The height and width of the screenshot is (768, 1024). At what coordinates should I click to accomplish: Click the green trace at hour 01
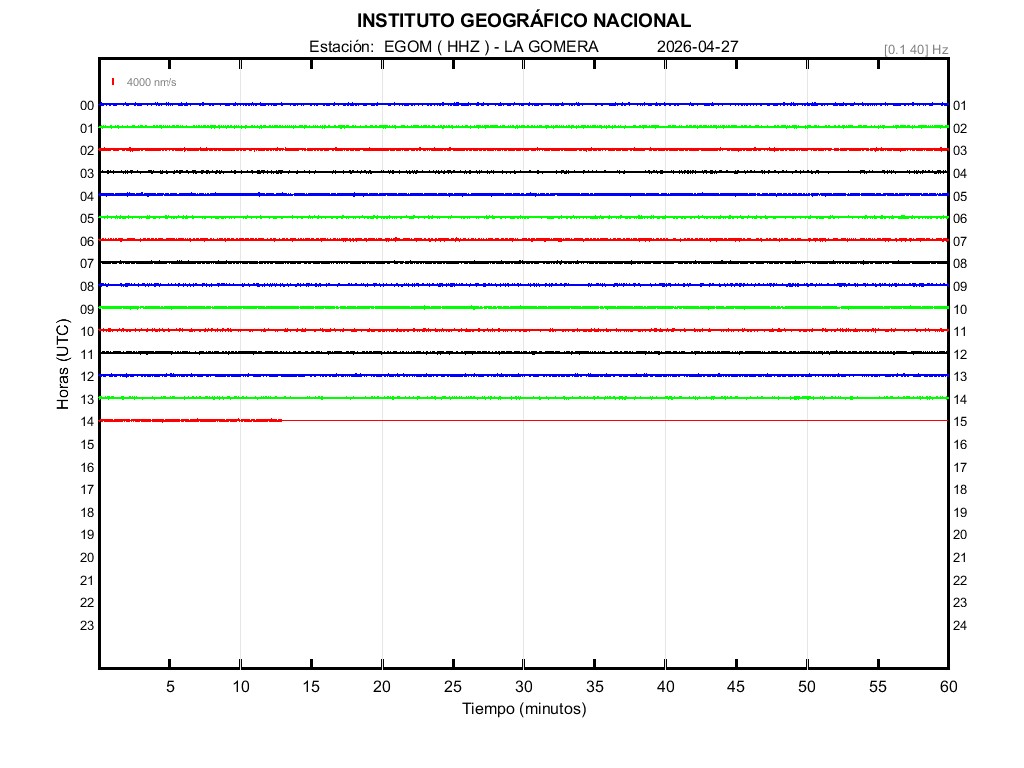point(523,127)
